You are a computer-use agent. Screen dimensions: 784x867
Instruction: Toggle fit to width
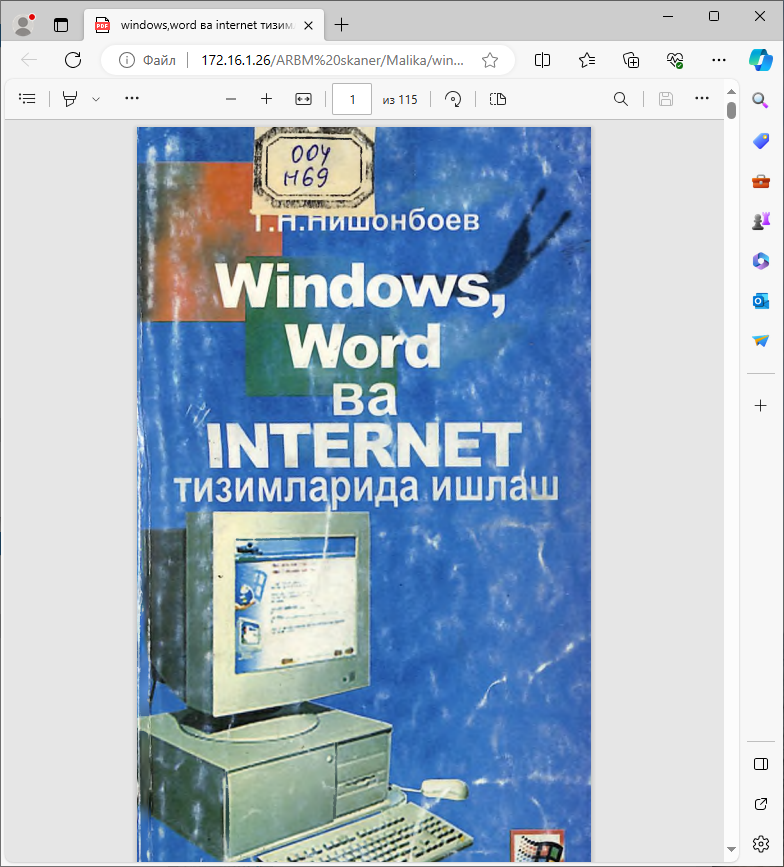coord(304,99)
